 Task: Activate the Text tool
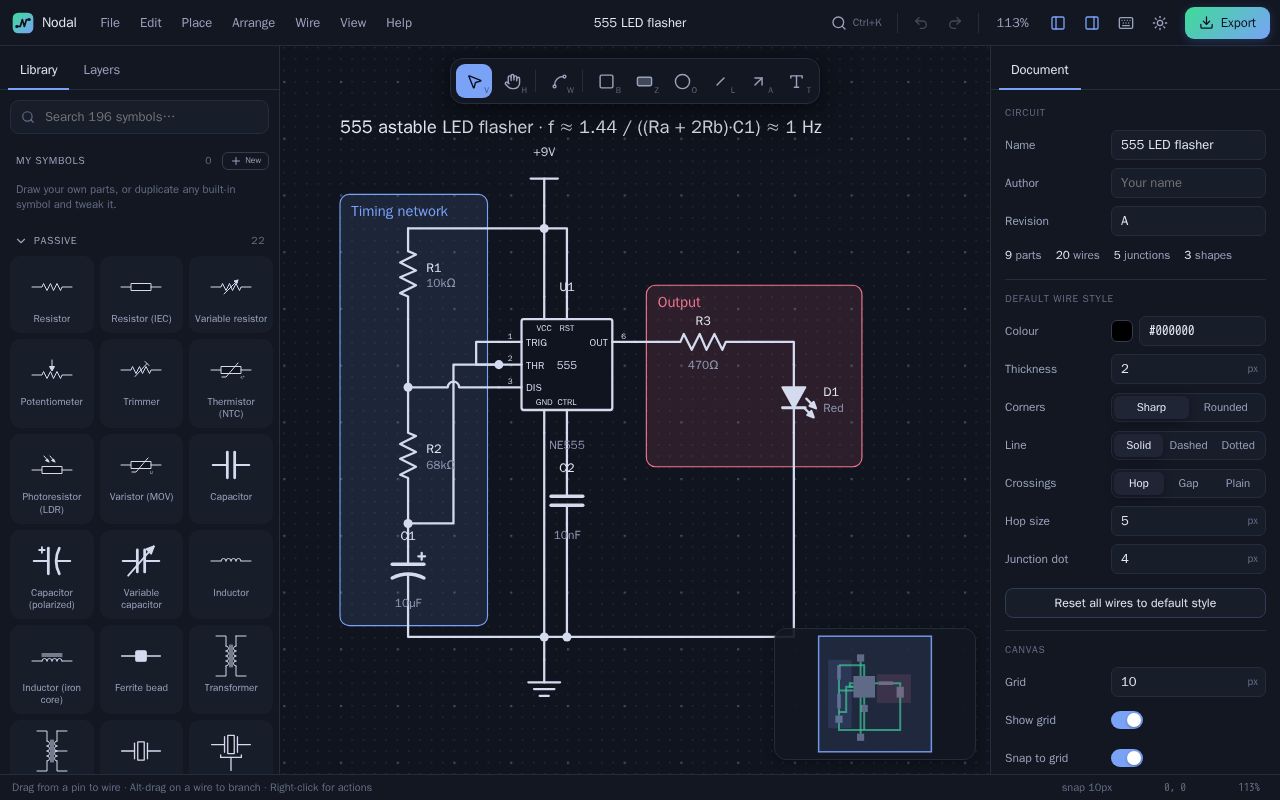pos(797,81)
